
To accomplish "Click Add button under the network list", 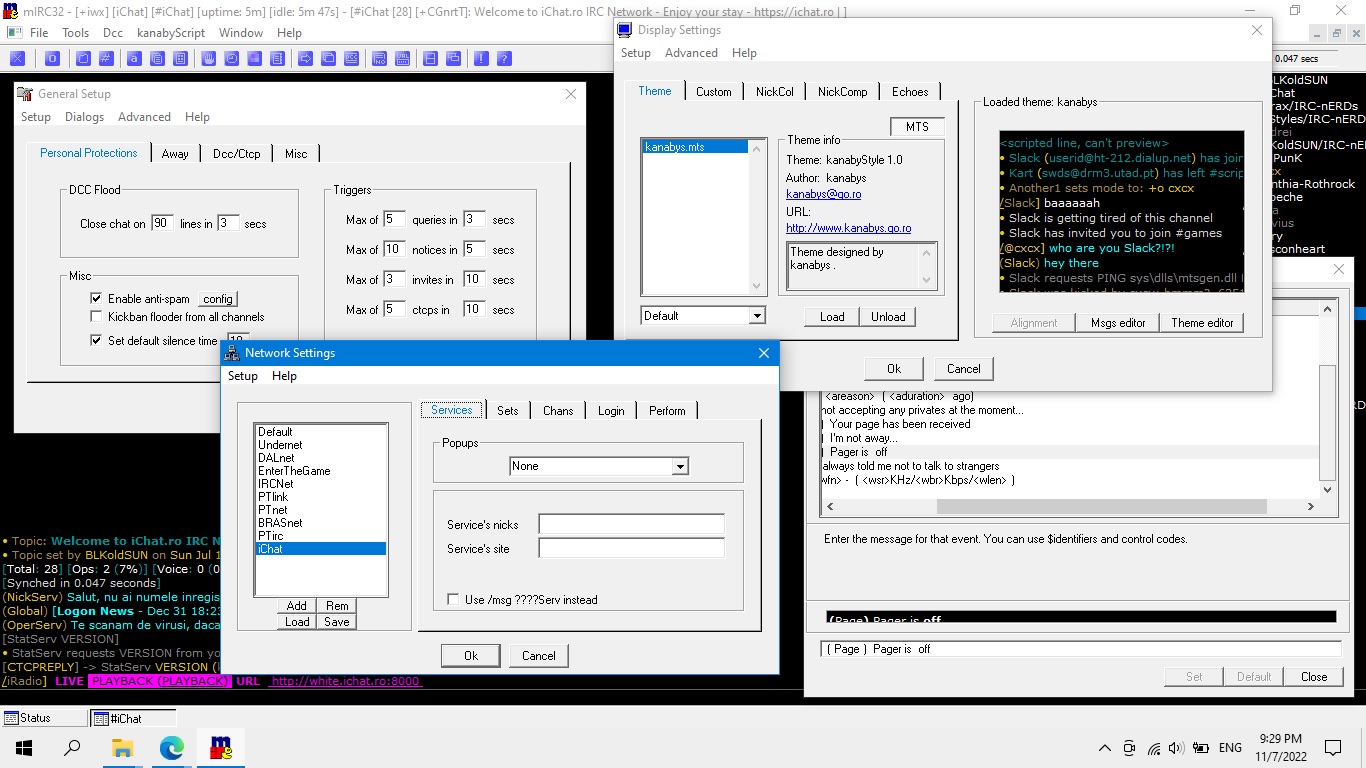I will (x=297, y=606).
